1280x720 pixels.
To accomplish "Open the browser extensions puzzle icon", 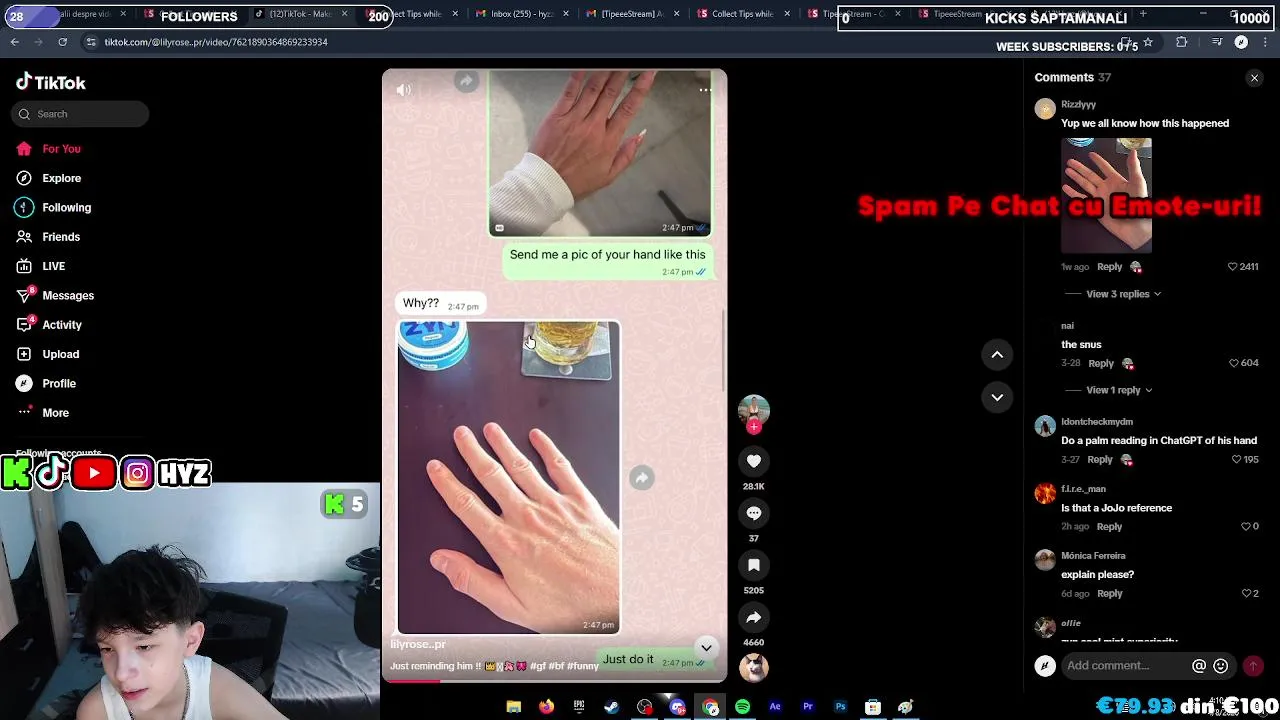I will [x=1182, y=42].
